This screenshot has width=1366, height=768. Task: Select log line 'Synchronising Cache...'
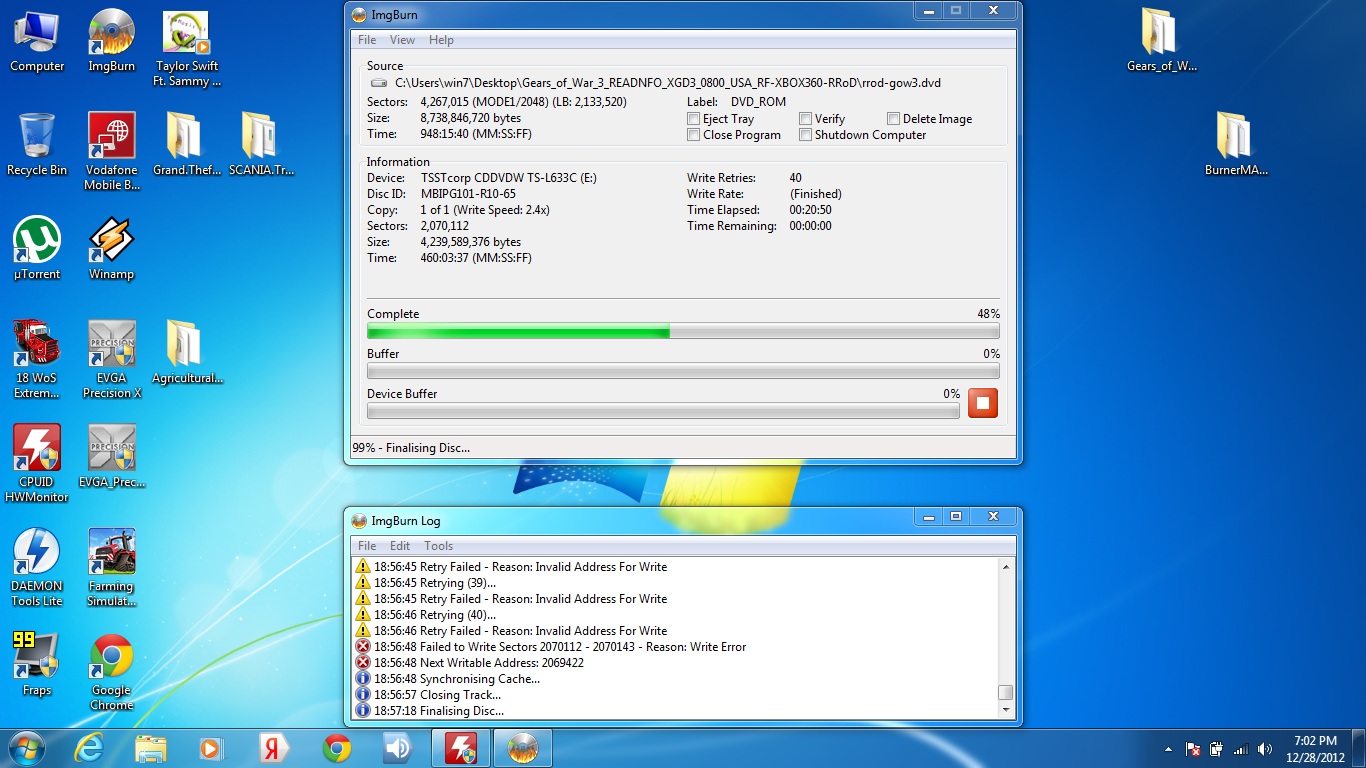(x=457, y=679)
